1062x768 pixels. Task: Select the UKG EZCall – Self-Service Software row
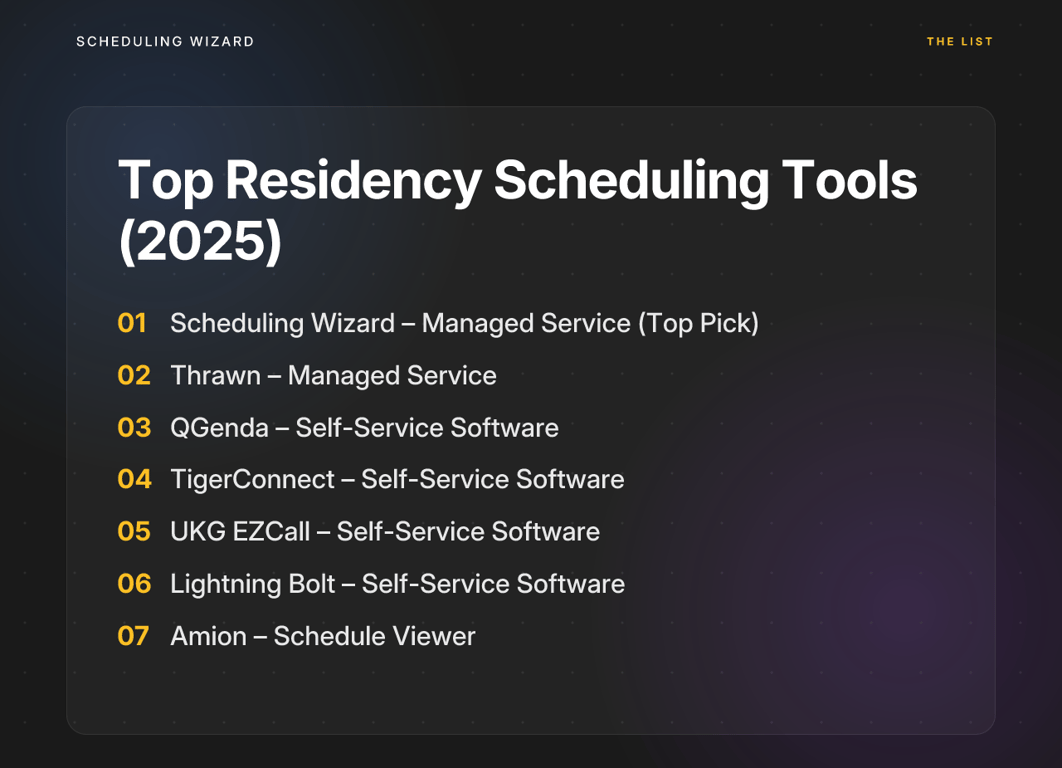pyautogui.click(x=358, y=531)
